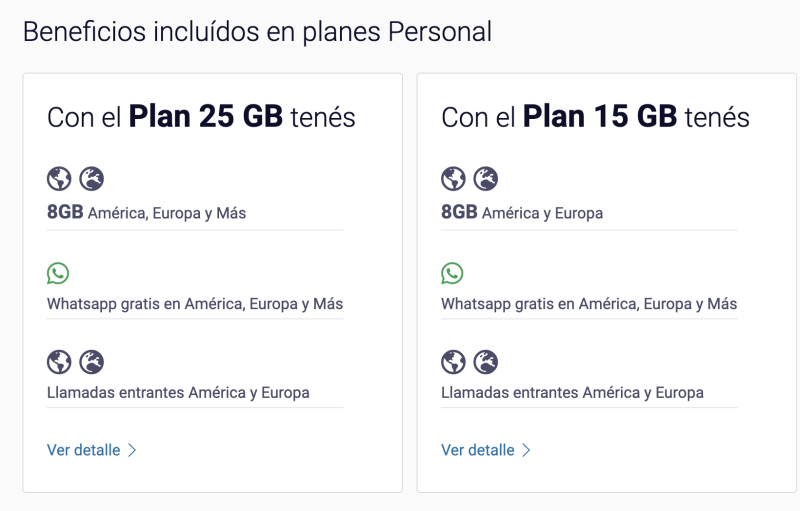The height and width of the screenshot is (511, 800).
Task: Expand chevron next to Plan 25 GB Ver detalle
Action: (132, 450)
